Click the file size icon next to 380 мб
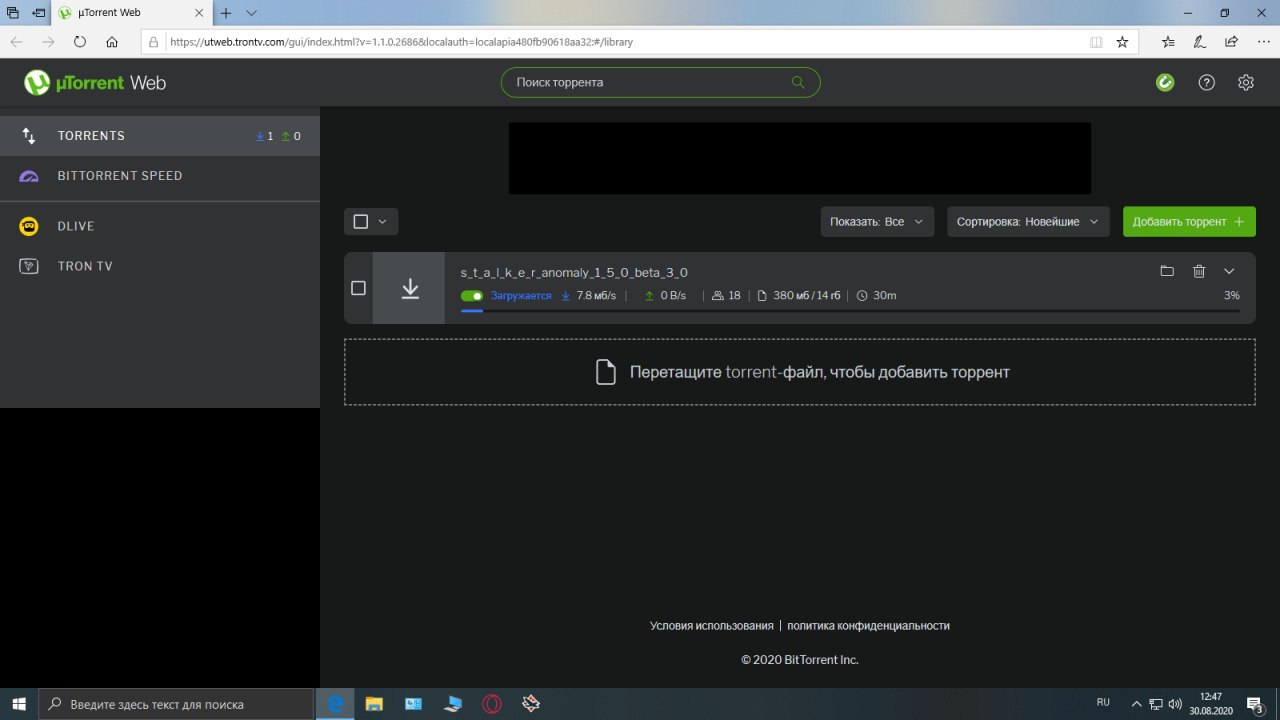 click(x=762, y=296)
